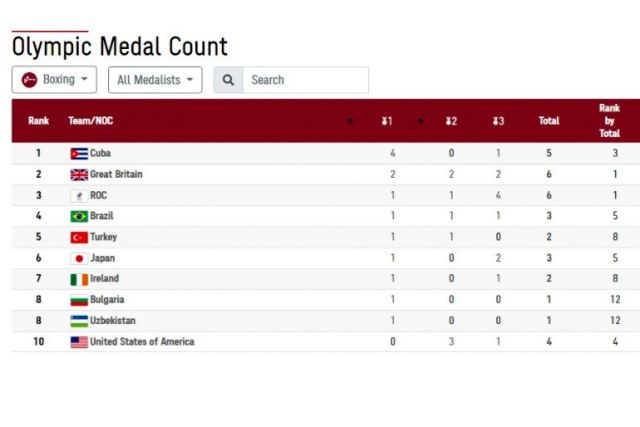Click the Japan flag icon
This screenshot has height=427, width=640.
79,258
